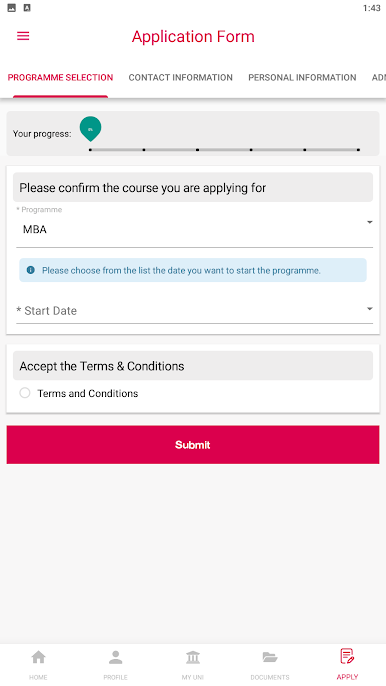The height and width of the screenshot is (686, 386).
Task: Open the hamburger menu icon
Action: (23, 36)
